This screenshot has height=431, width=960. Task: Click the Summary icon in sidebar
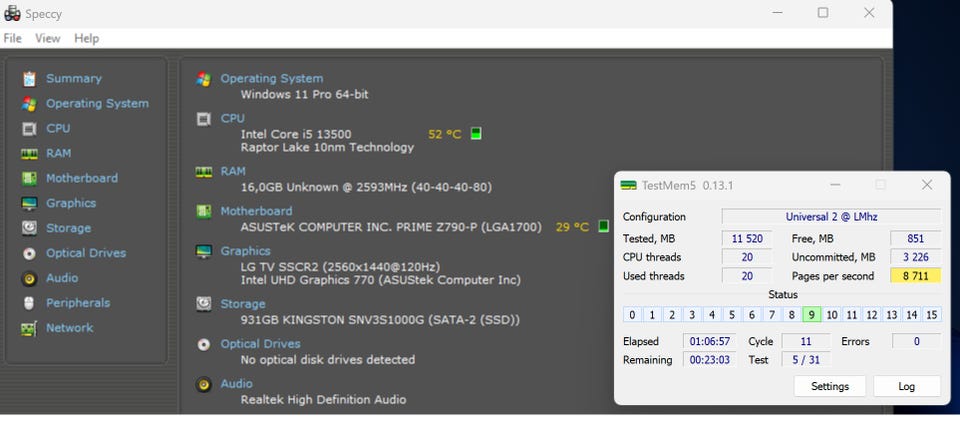click(29, 79)
